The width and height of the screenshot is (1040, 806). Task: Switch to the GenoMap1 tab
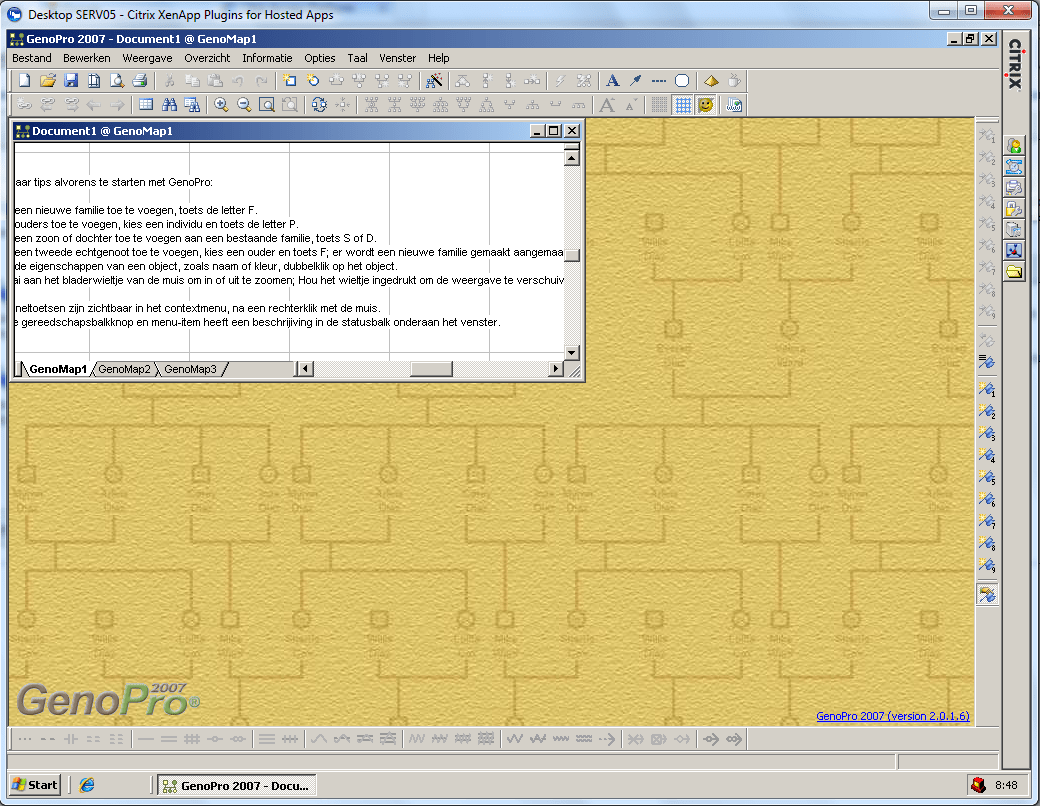(58, 369)
